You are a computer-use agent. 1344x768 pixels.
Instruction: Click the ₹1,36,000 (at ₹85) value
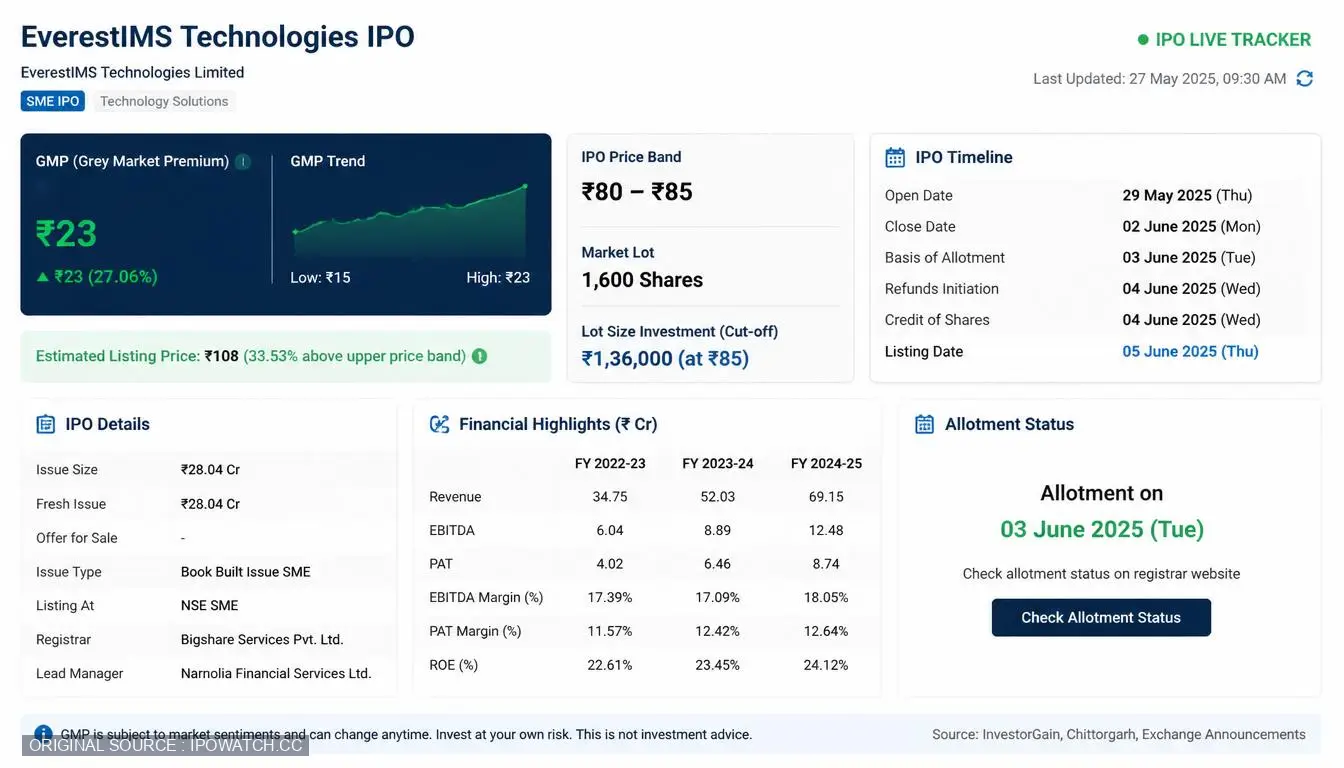click(x=665, y=358)
